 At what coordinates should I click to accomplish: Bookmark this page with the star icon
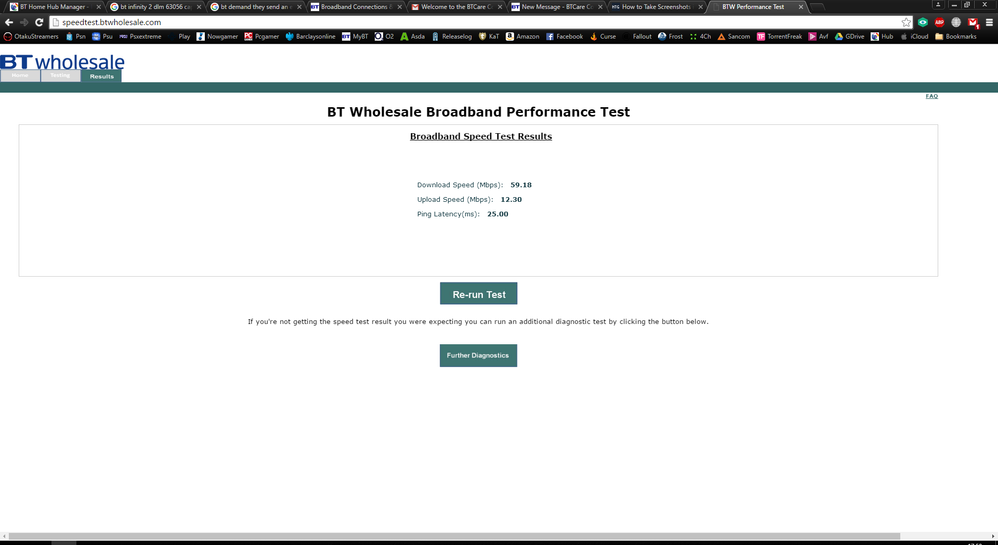(x=906, y=22)
